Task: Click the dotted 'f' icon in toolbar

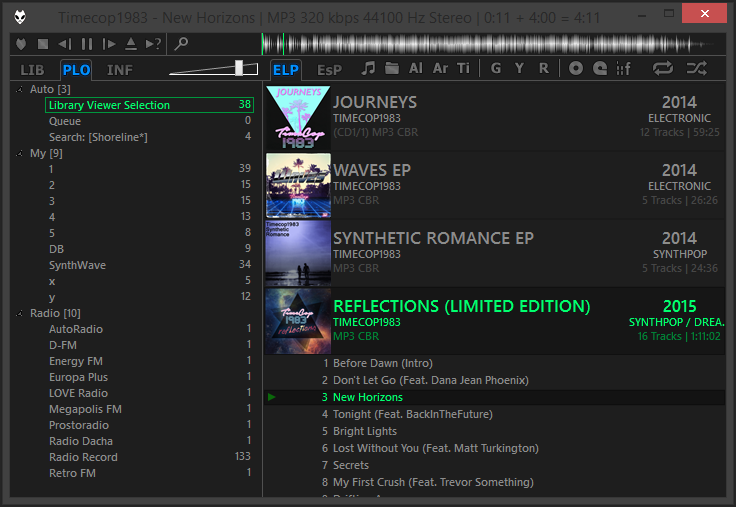Action: [623, 69]
